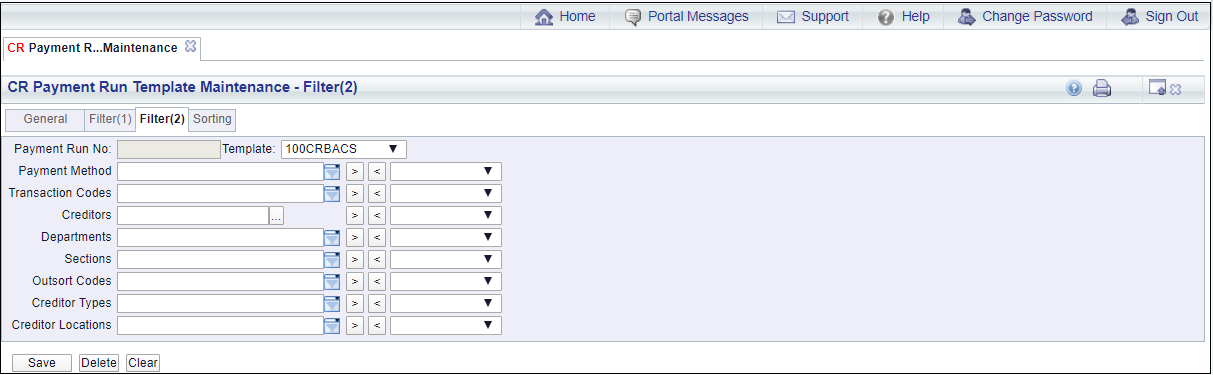1213x375 pixels.
Task: Open the Creditor Locations selected-values dropdown
Action: [x=446, y=325]
